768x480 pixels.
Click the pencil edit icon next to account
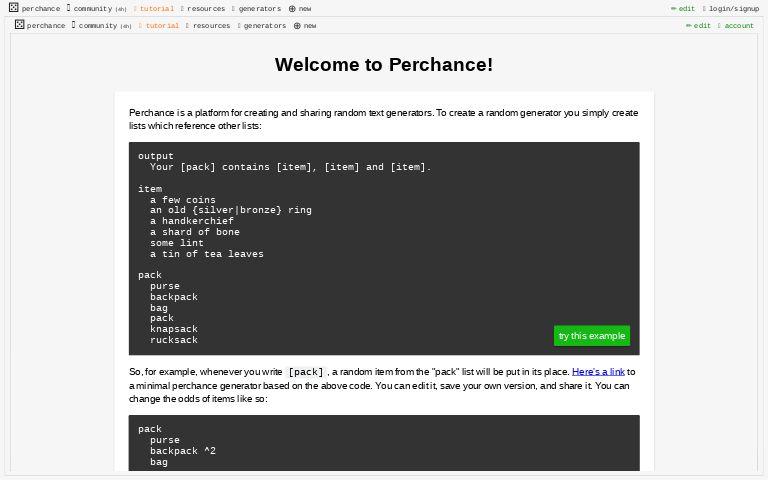coord(689,26)
